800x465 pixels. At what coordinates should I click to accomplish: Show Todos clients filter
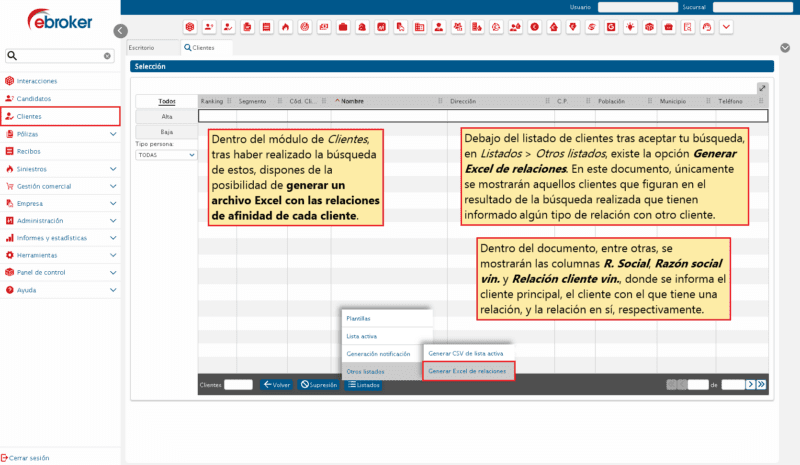click(x=166, y=101)
